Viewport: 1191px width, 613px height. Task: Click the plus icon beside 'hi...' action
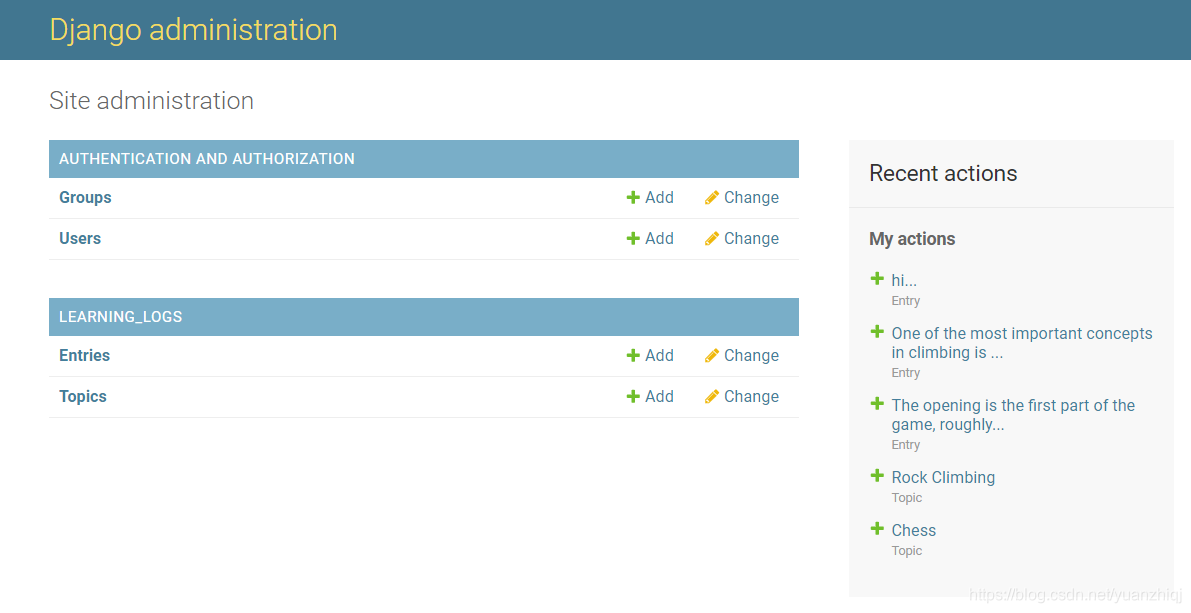[877, 279]
